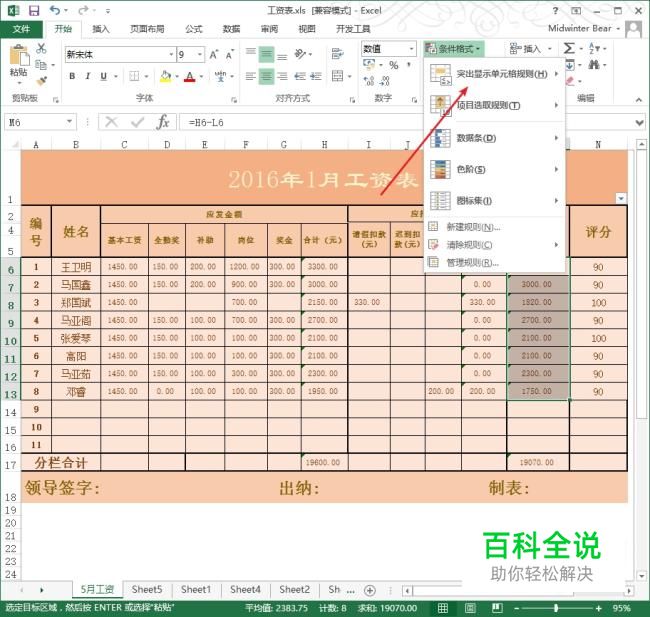650x617 pixels.
Task: Choose 管理规则 in the menu
Action: (x=495, y=262)
